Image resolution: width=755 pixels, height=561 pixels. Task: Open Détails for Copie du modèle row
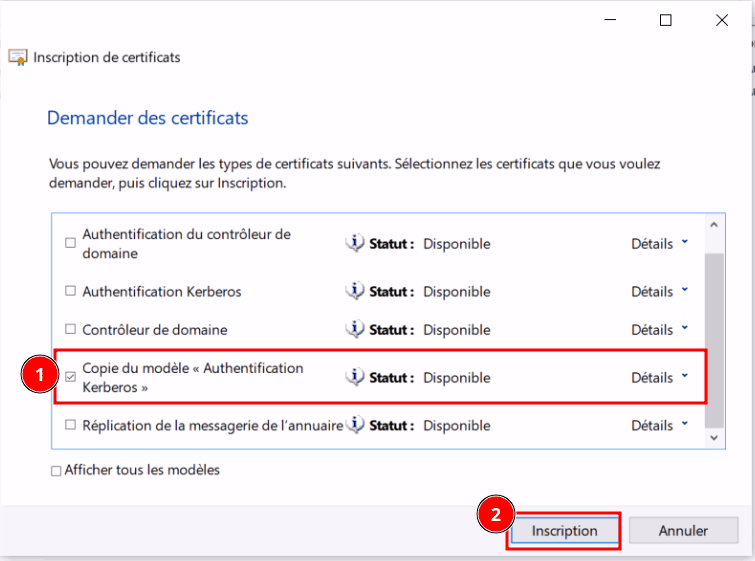659,378
